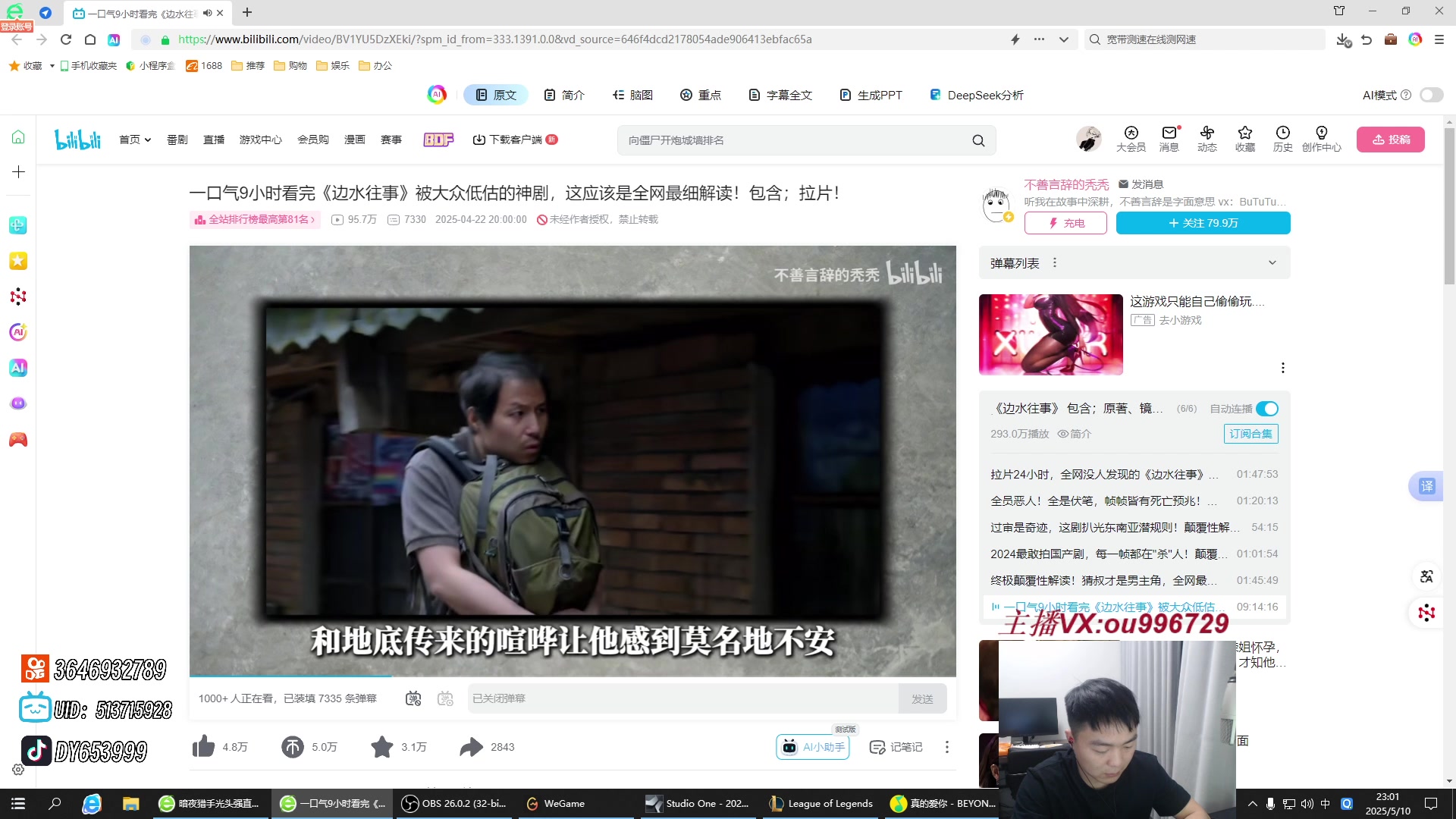Click the bilibili logo
The width and height of the screenshot is (1456, 819).
[77, 140]
